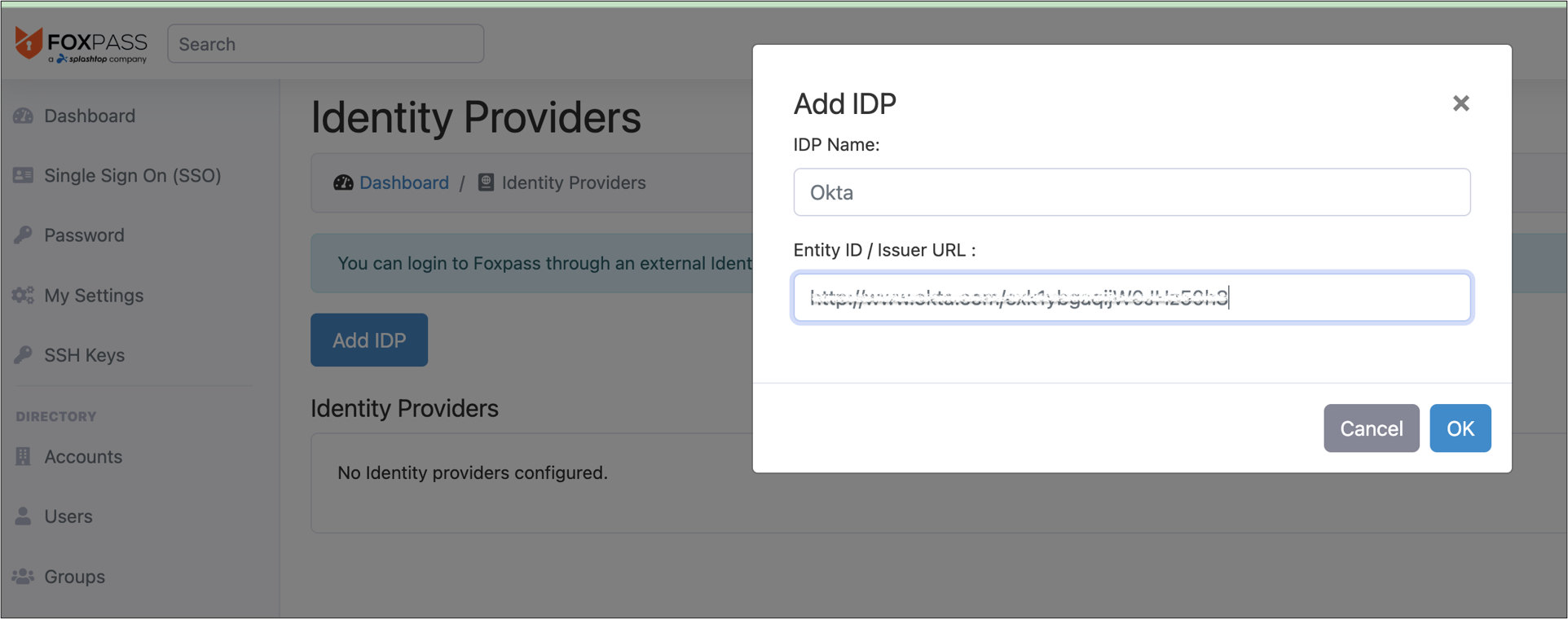Go to Password in the sidebar
The image size is (1568, 619).
[x=84, y=235]
